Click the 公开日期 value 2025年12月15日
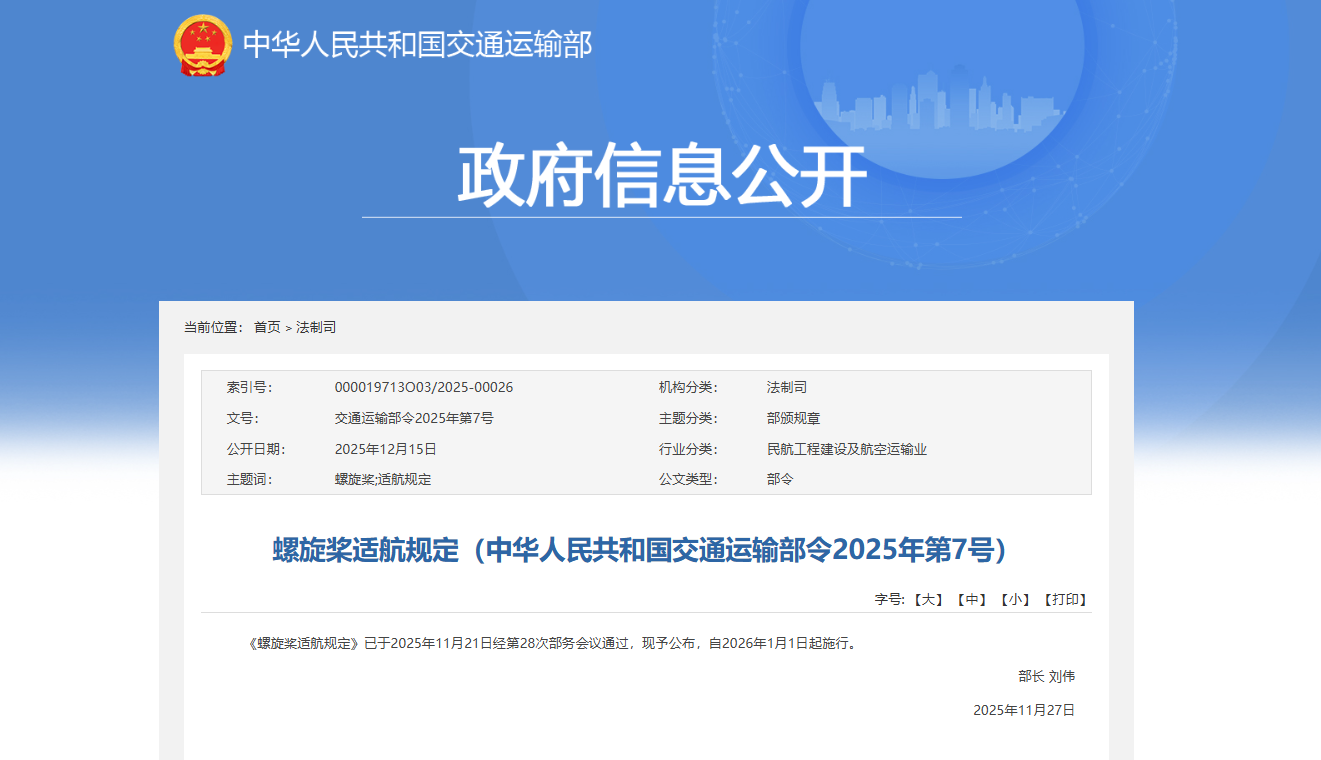The width and height of the screenshot is (1321, 760). pos(388,448)
